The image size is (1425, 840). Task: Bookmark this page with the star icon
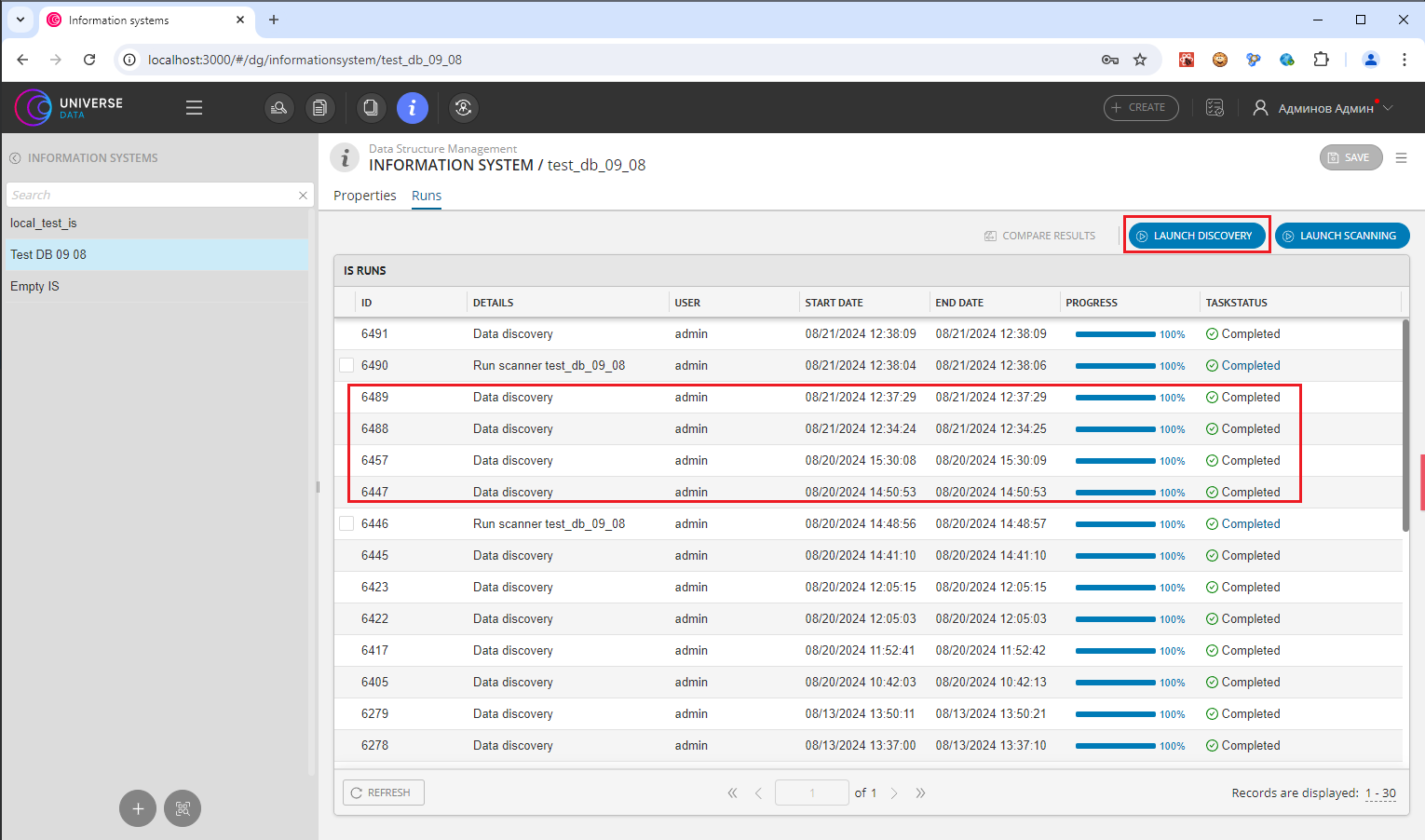pos(1140,60)
